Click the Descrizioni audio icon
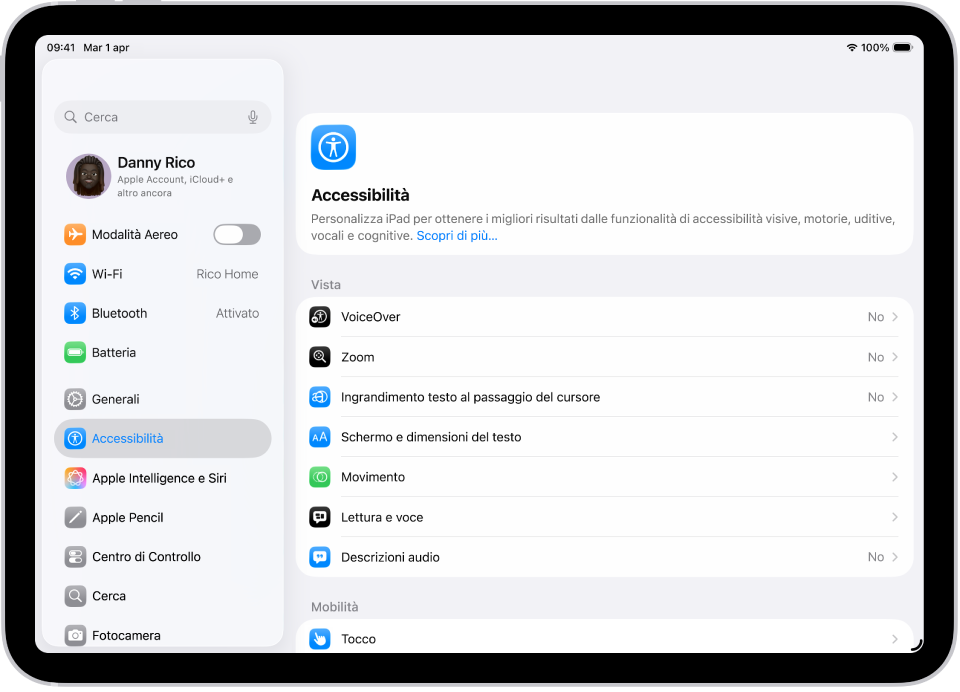Screen dimensions: 960x692 [x=320, y=557]
